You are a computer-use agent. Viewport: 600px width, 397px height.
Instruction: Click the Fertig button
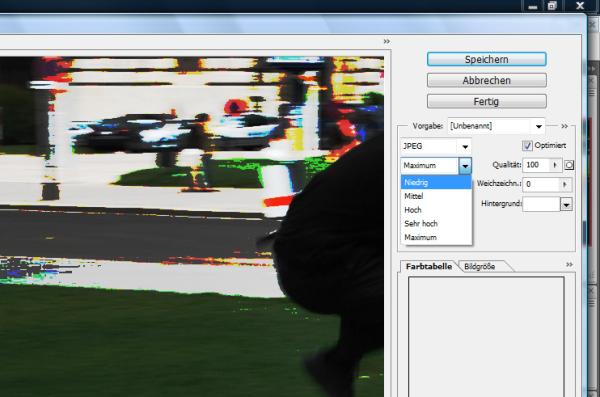(x=486, y=101)
